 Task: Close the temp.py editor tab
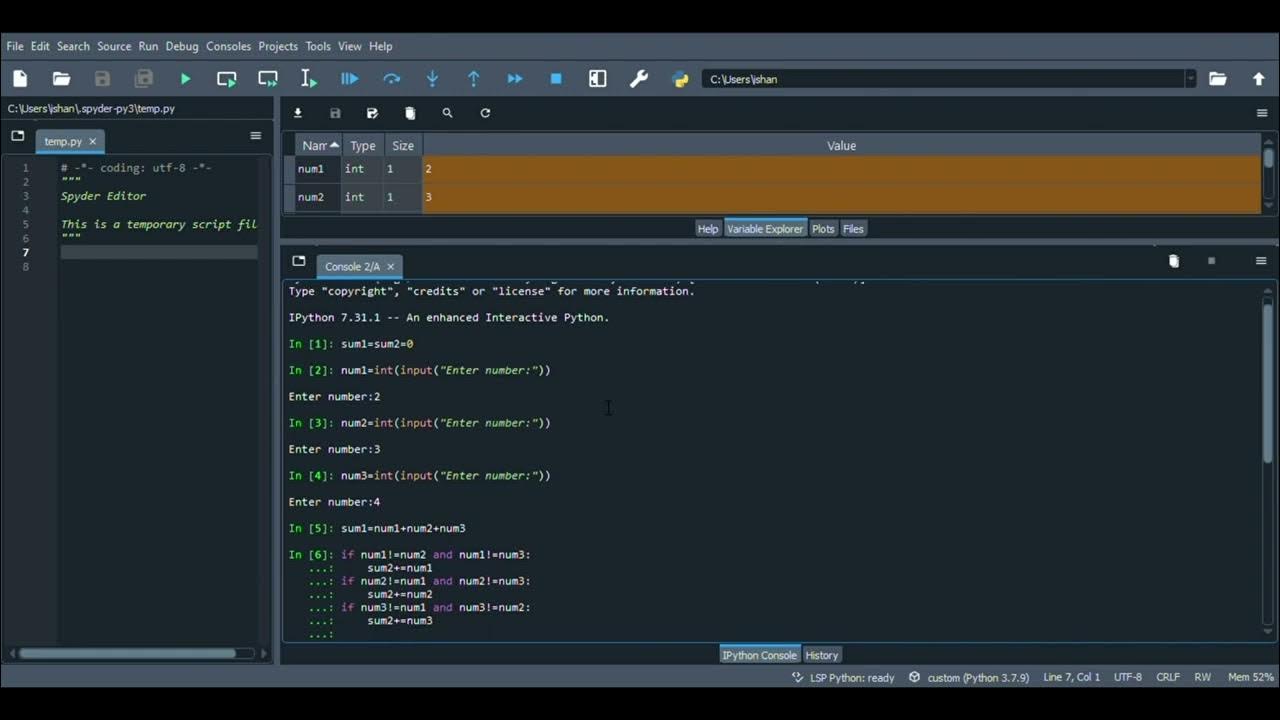(93, 141)
